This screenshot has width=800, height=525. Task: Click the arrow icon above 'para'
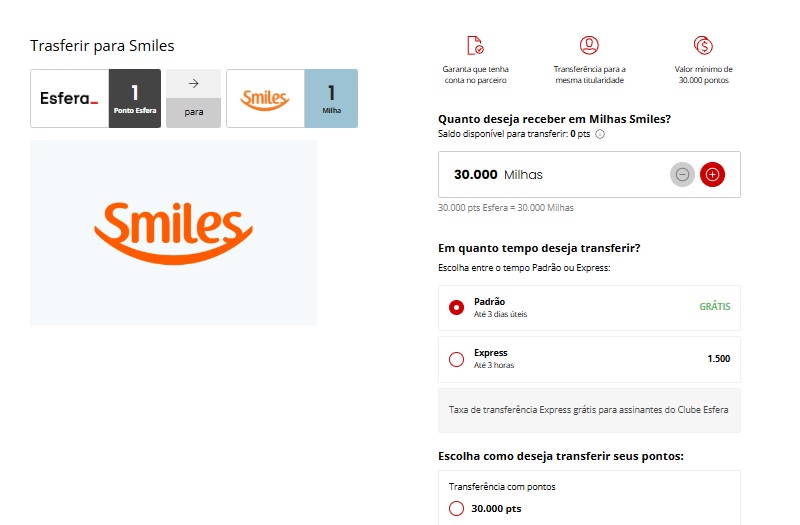193,84
